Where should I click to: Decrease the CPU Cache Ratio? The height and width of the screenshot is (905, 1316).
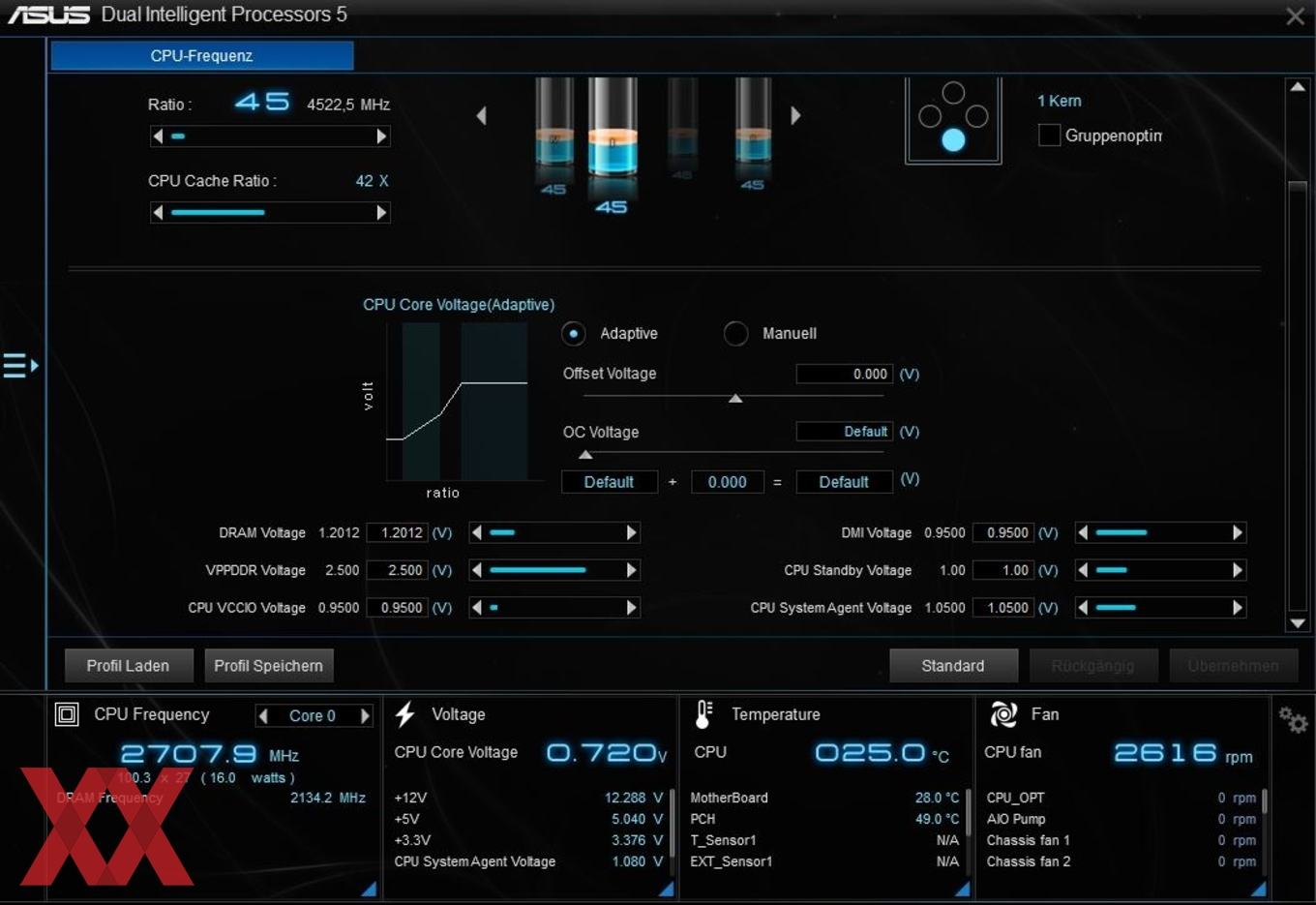click(x=158, y=212)
